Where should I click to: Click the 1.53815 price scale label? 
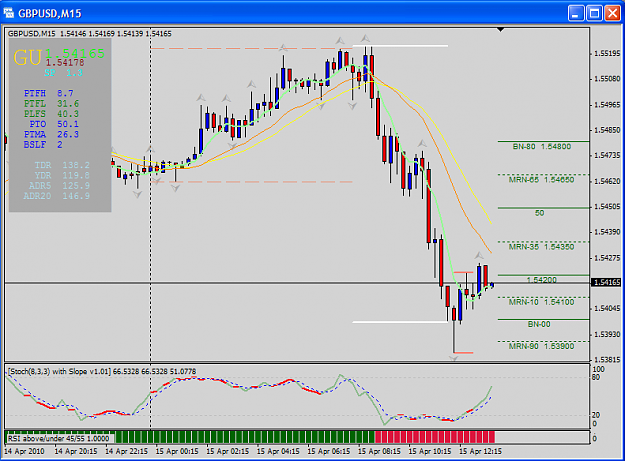point(607,359)
